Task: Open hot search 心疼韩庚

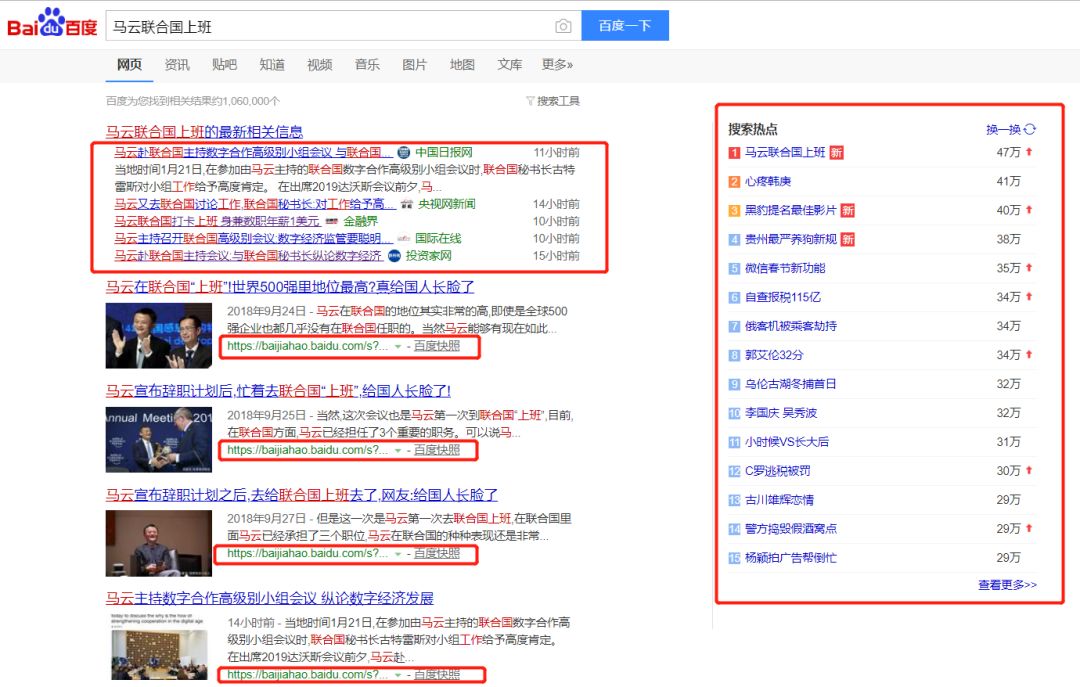Action: pos(768,181)
